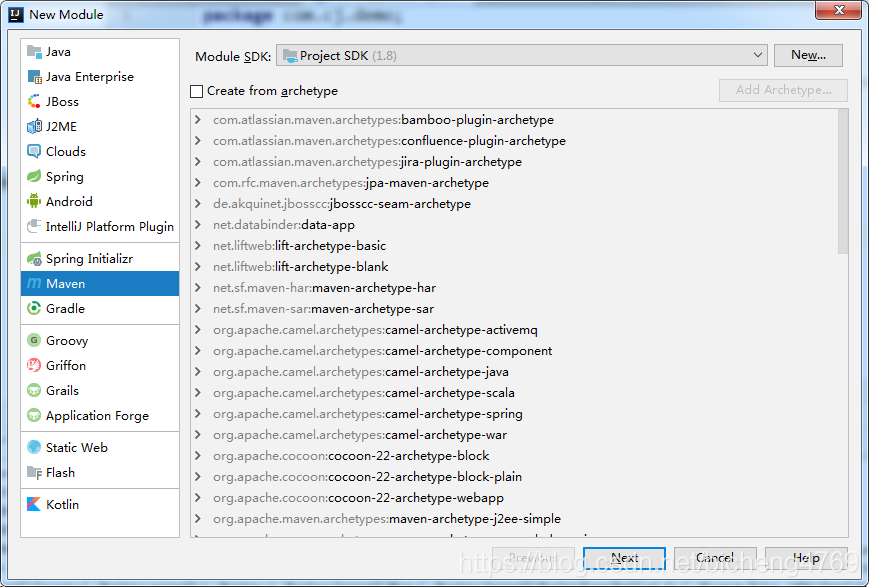This screenshot has width=869, height=587.
Task: Expand jbosscc-seam-archetype node
Action: [x=198, y=204]
